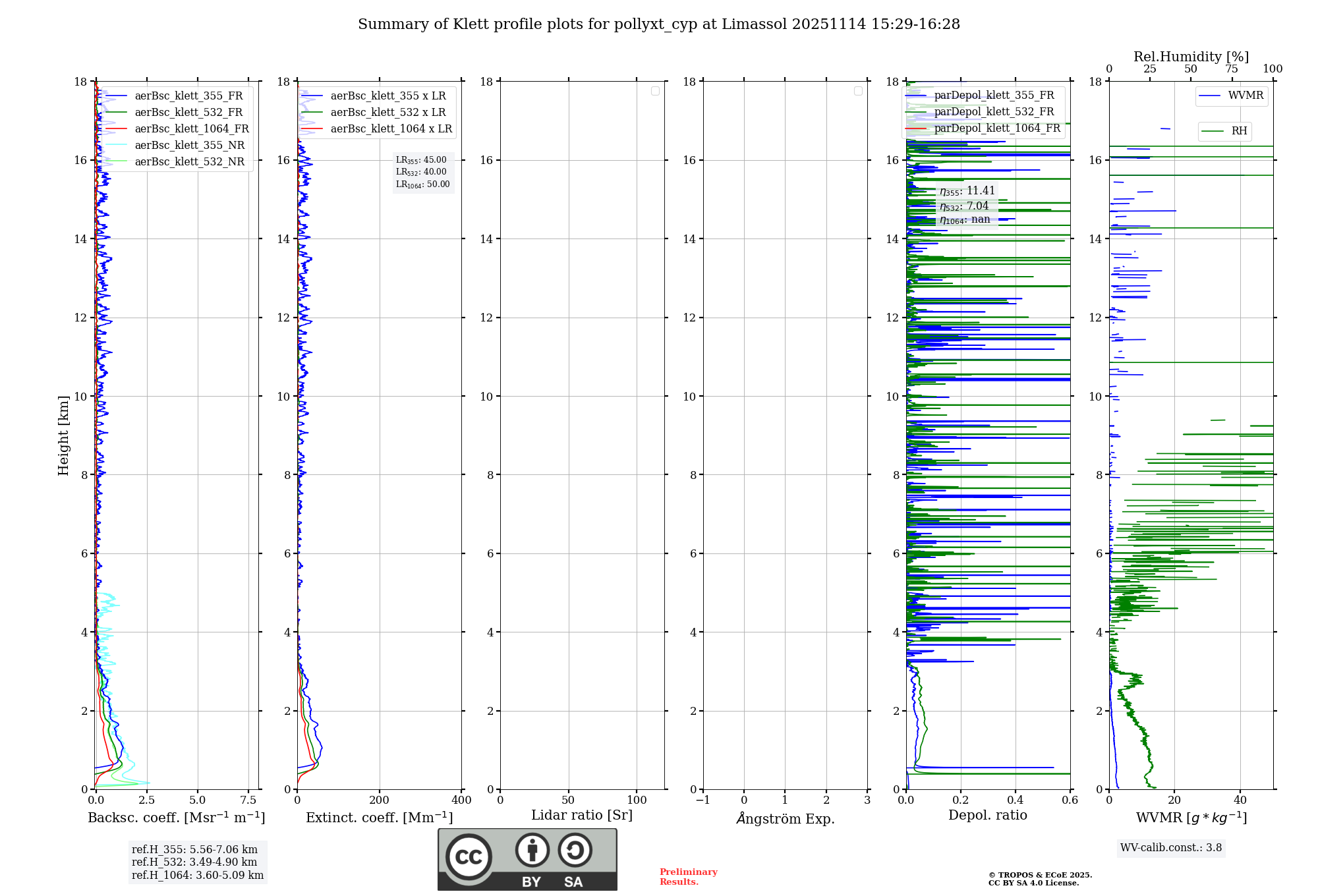This screenshot has width=1318, height=896.
Task: Click the Creative Commons CC logo icon
Action: (x=469, y=856)
